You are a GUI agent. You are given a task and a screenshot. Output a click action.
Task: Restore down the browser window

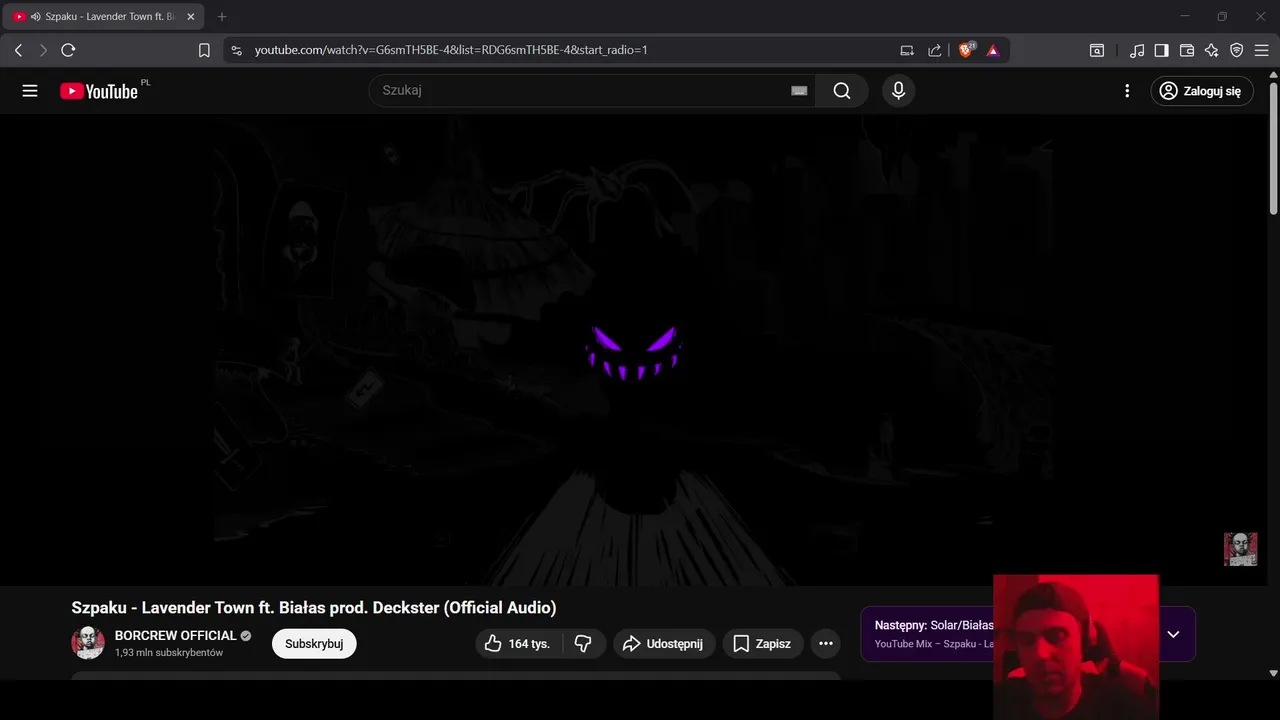tap(1222, 17)
